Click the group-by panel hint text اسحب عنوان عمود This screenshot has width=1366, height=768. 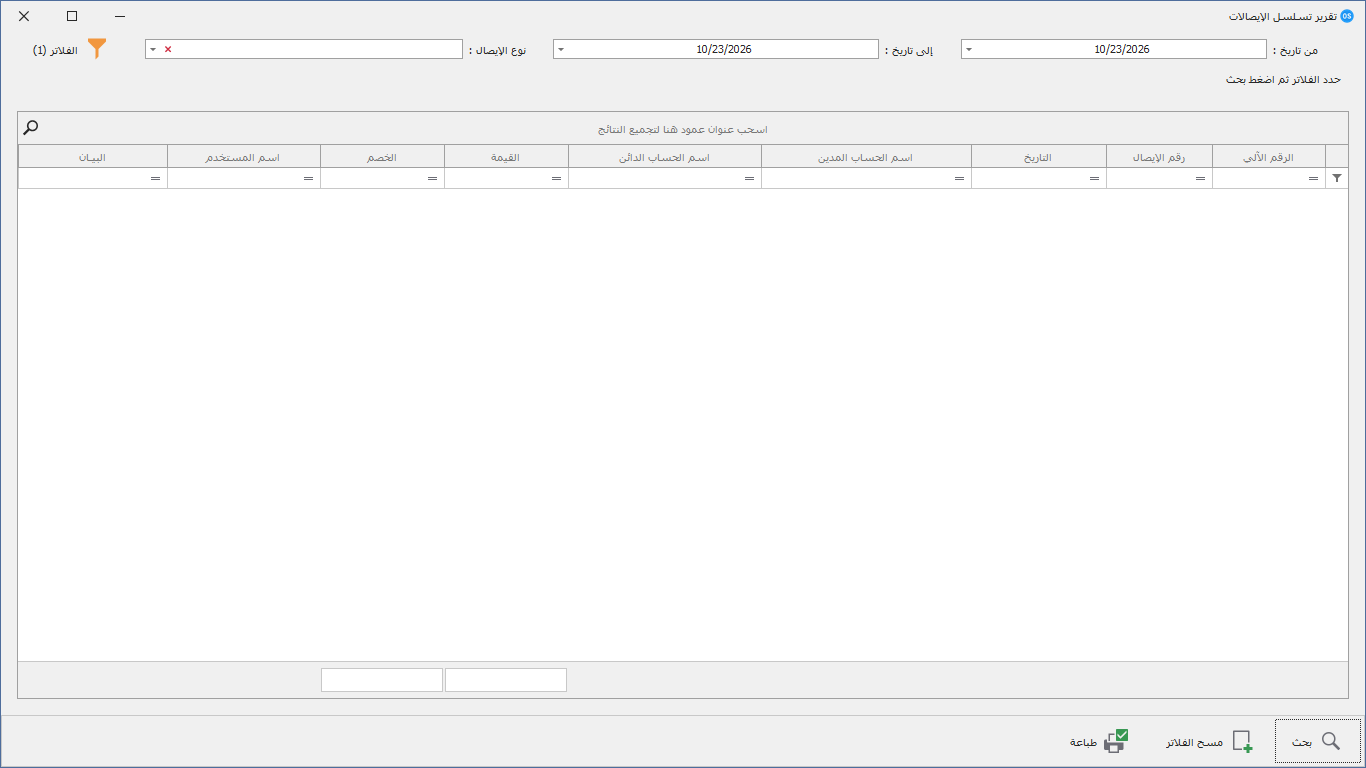pyautogui.click(x=683, y=129)
